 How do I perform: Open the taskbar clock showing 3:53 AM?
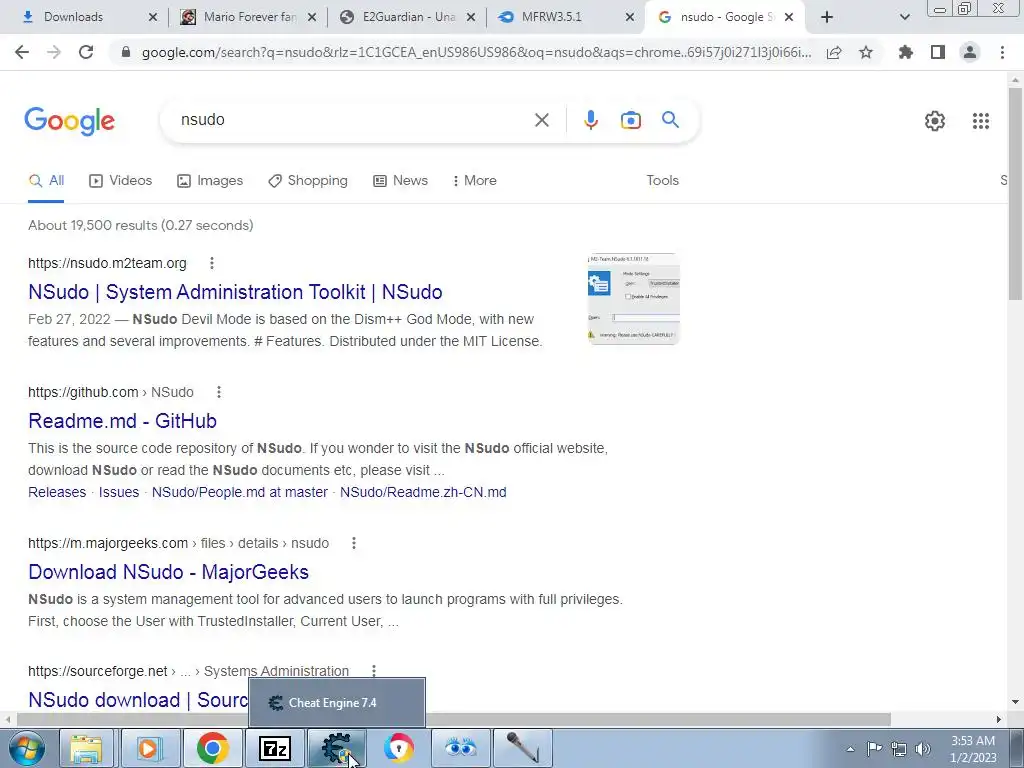[x=973, y=748]
